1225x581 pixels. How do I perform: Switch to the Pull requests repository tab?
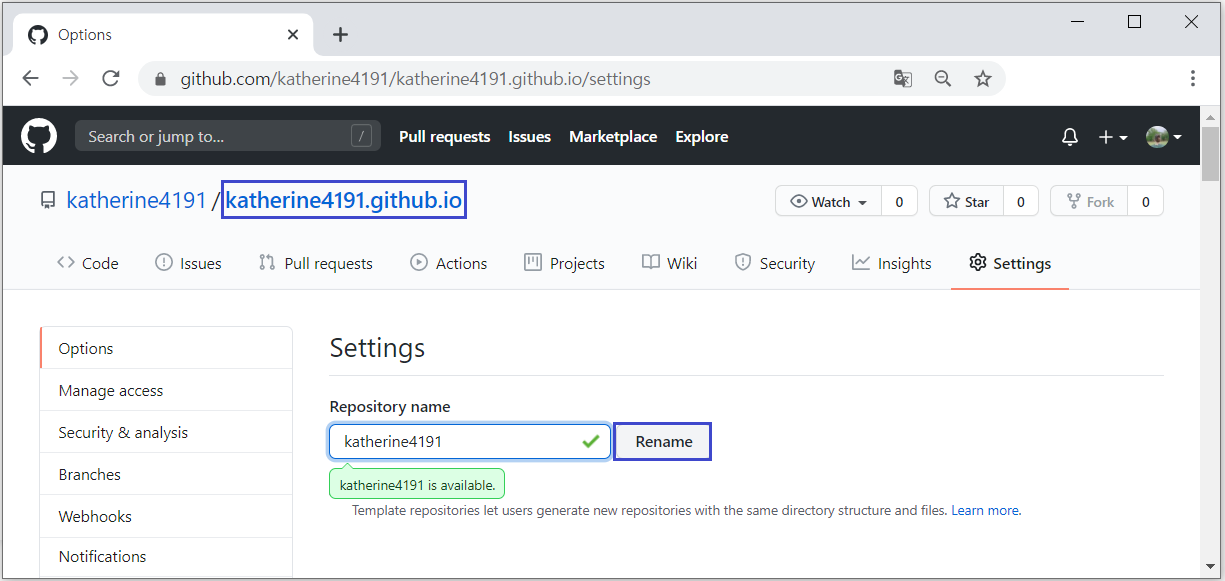tap(315, 263)
